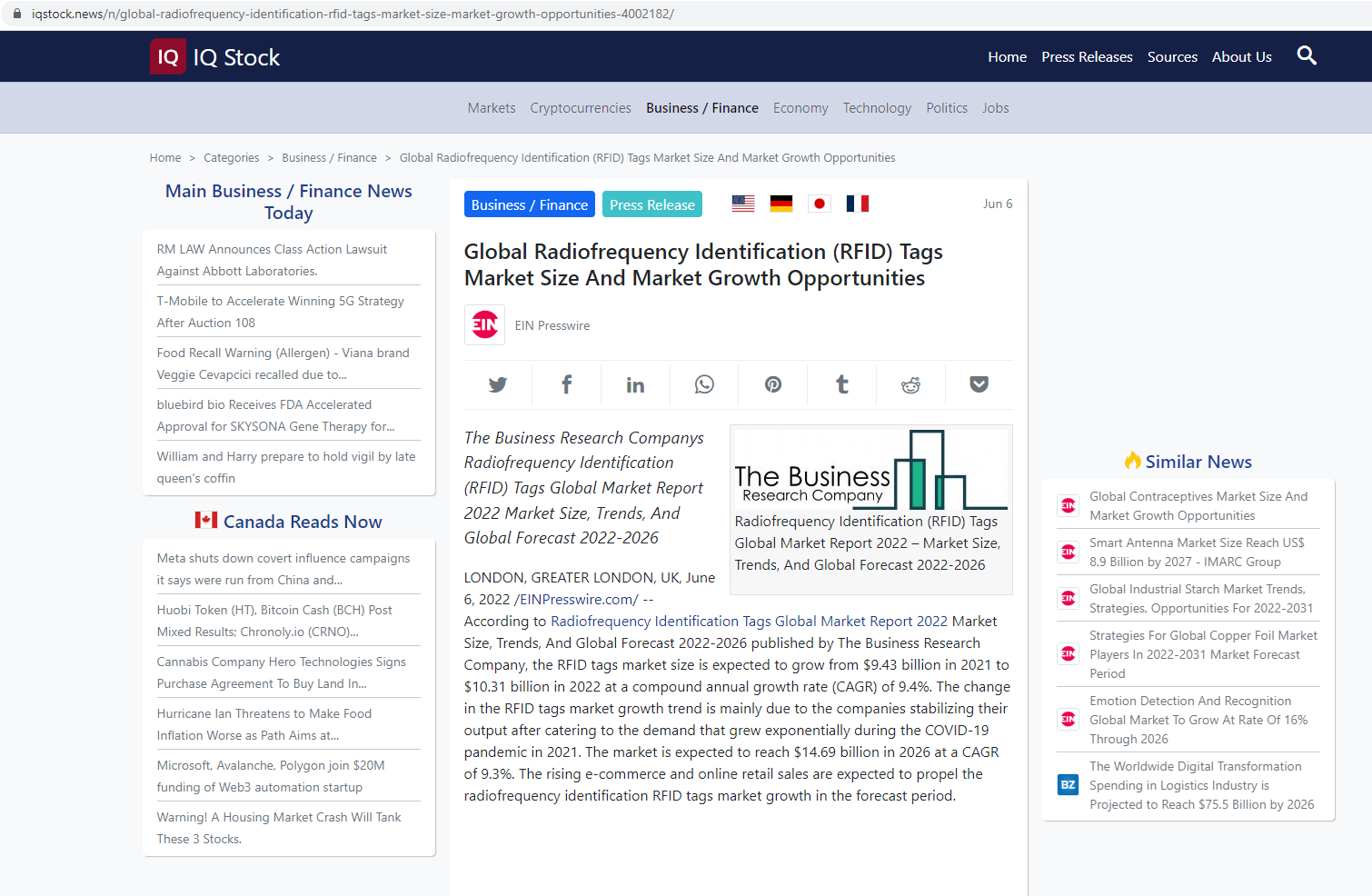Share article on Facebook

coord(567,384)
